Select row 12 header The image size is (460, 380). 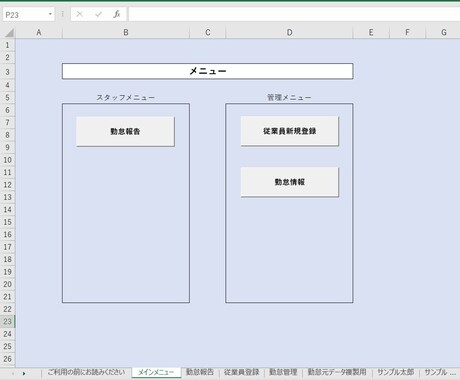click(8, 185)
